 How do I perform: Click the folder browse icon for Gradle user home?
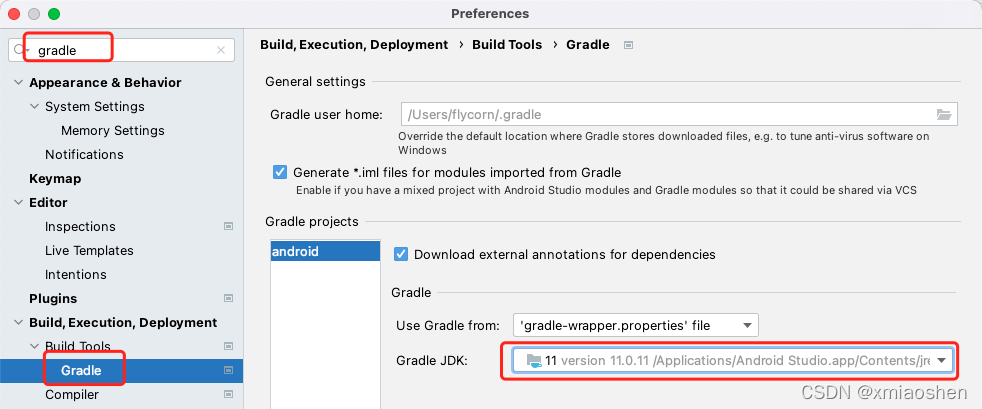[944, 114]
